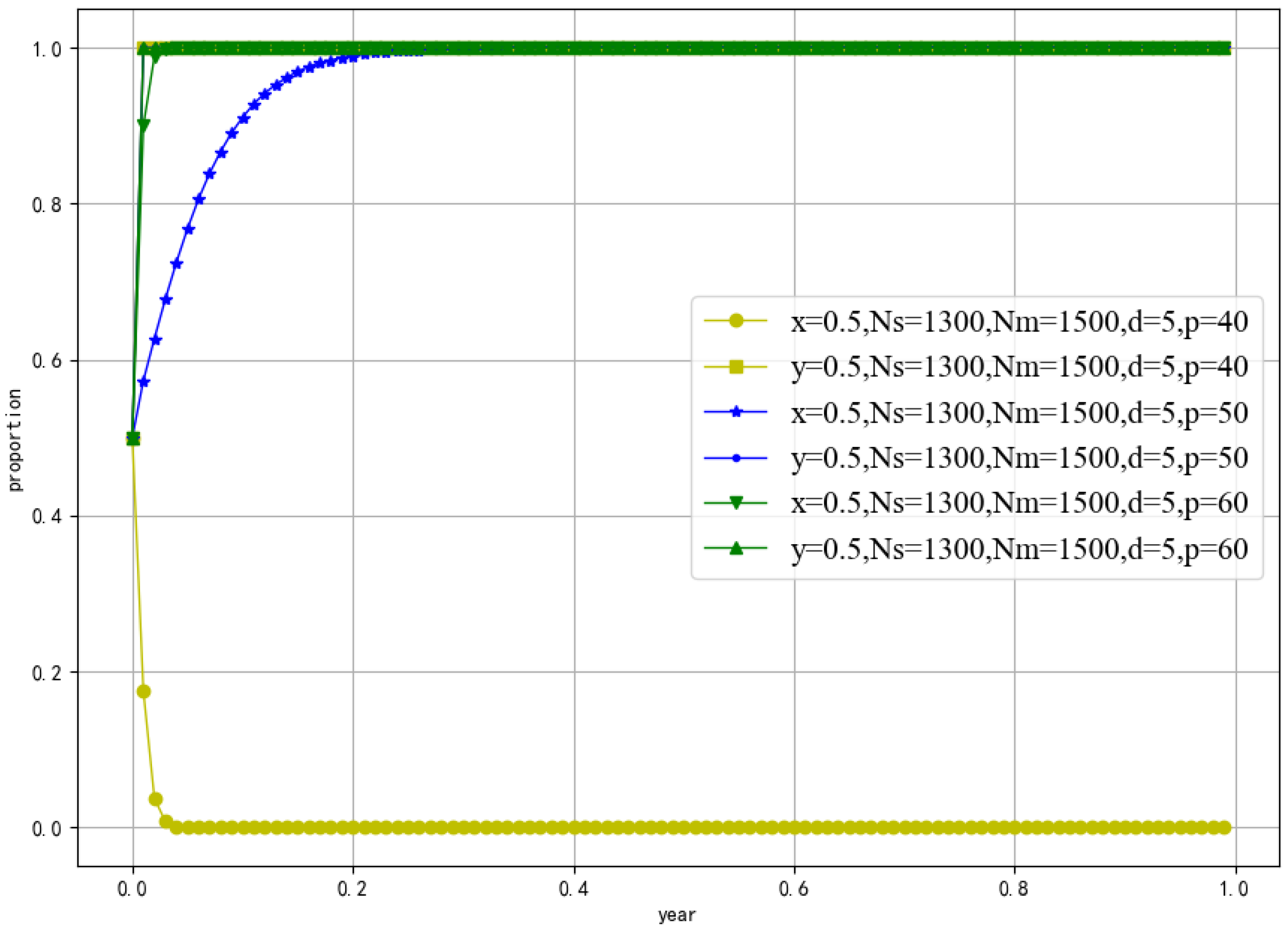1288x933 pixels.
Task: Select legend text y=0.5,Ns=1300,Nm=1500,d=5,p=60
Action: tap(1020, 549)
